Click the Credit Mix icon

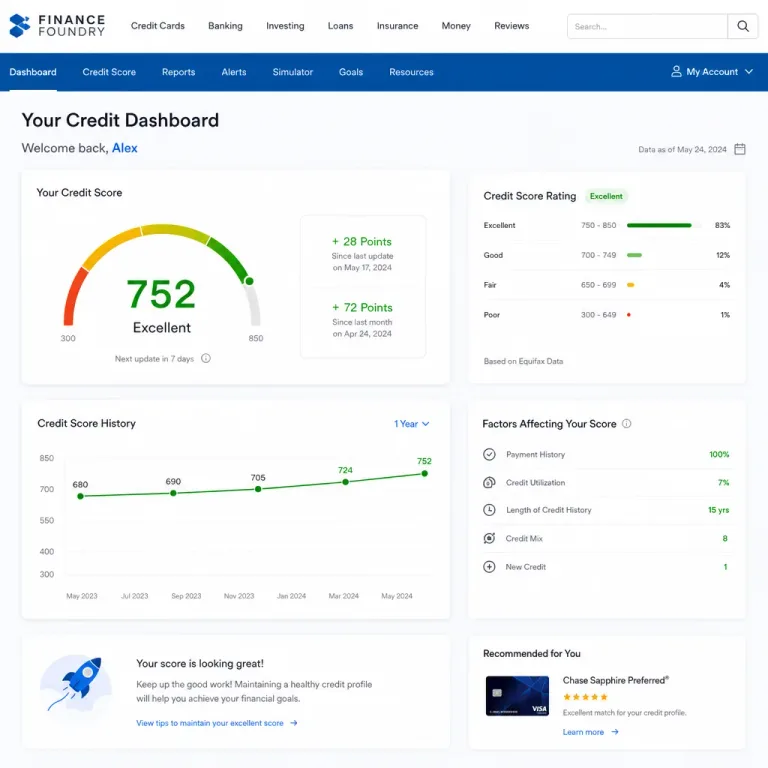click(x=489, y=538)
